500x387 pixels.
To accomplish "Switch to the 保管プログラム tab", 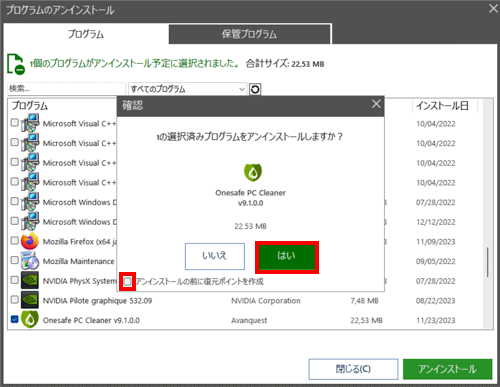I will click(x=249, y=34).
